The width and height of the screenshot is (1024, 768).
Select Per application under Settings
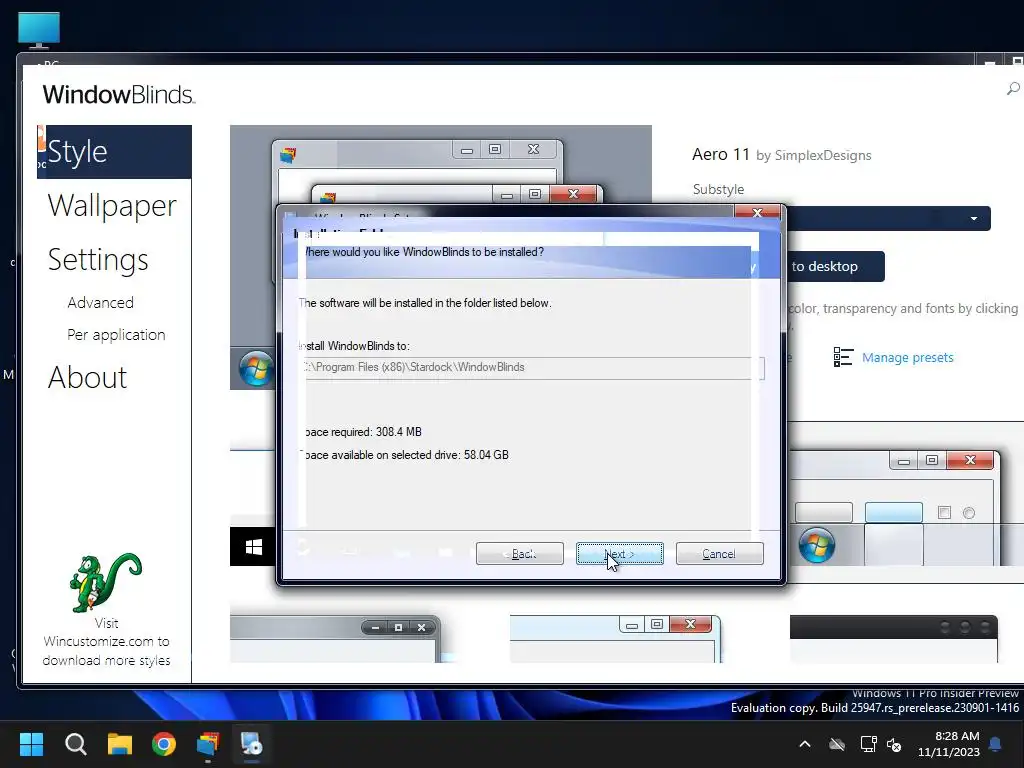(116, 334)
